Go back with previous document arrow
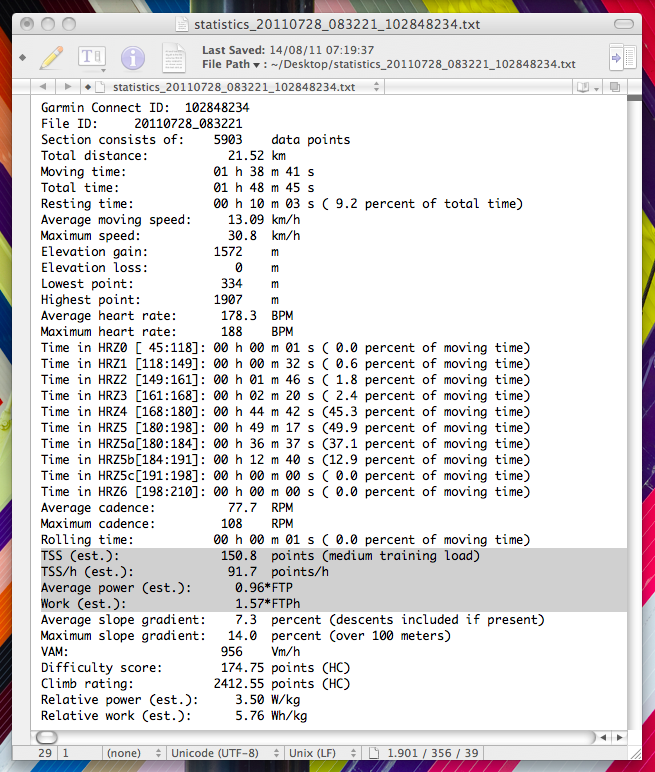This screenshot has width=655, height=772. point(43,87)
